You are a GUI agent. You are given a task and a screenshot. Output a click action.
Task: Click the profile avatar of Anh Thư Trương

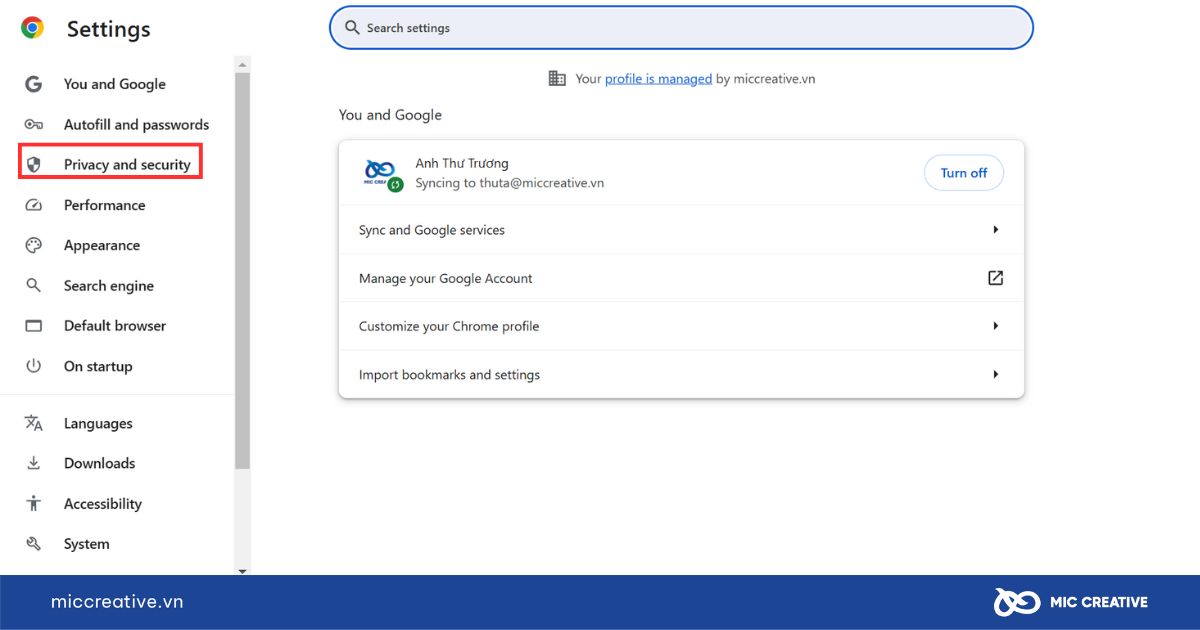[381, 173]
